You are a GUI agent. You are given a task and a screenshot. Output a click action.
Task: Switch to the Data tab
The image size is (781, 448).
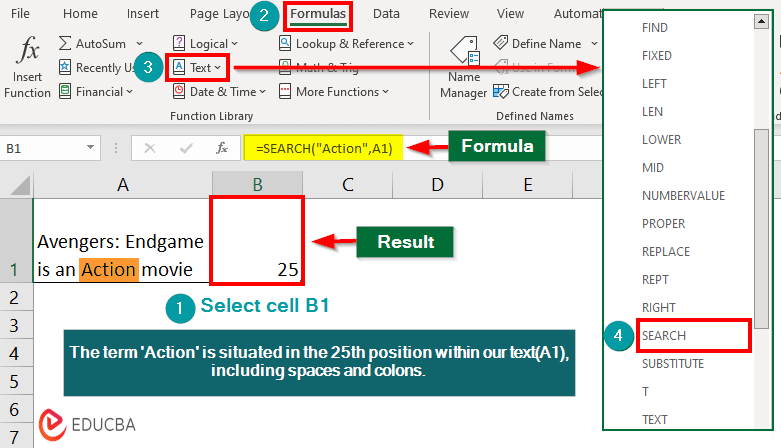pos(386,13)
